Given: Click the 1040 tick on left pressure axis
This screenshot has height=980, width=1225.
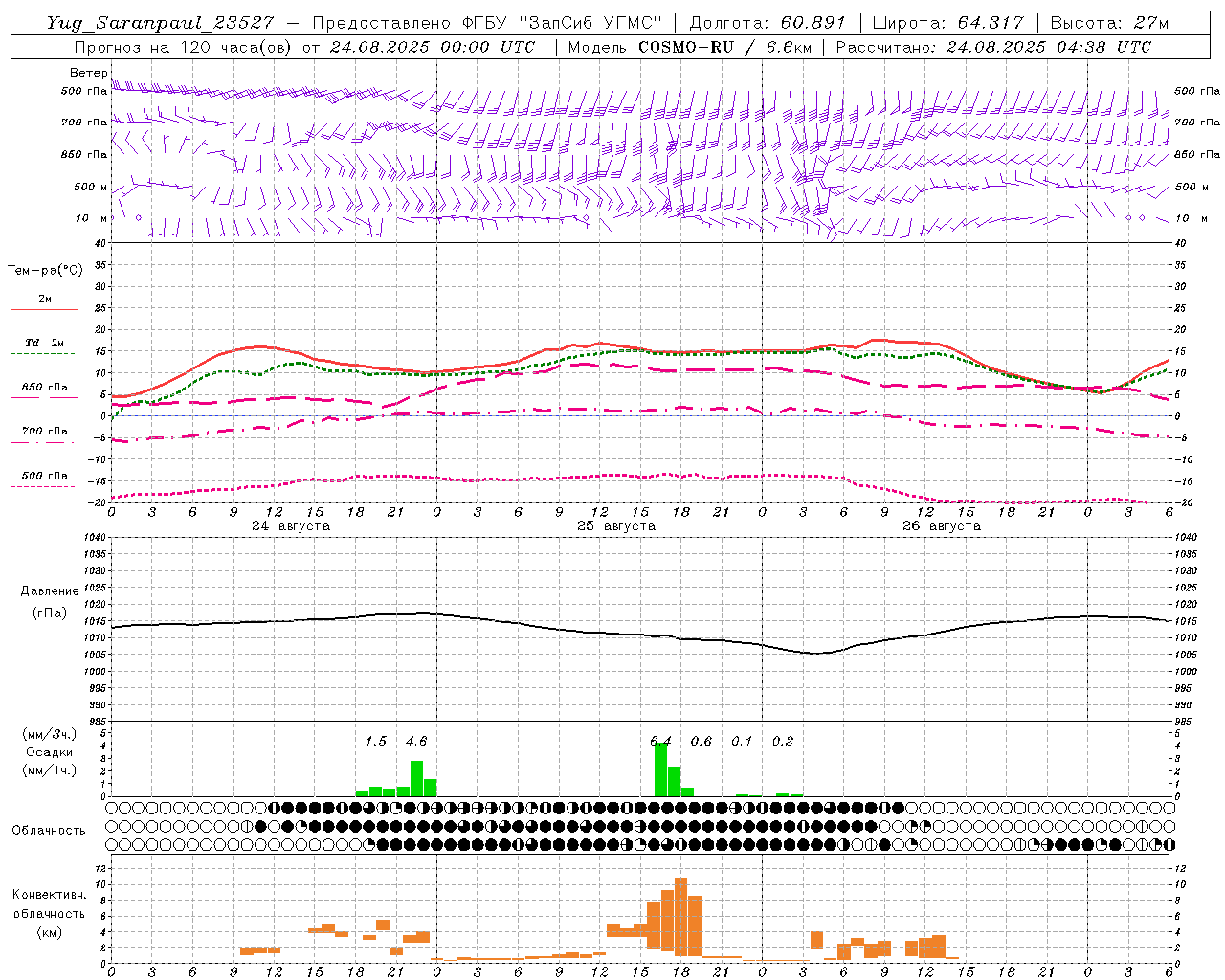Looking at the screenshot, I should point(94,537).
